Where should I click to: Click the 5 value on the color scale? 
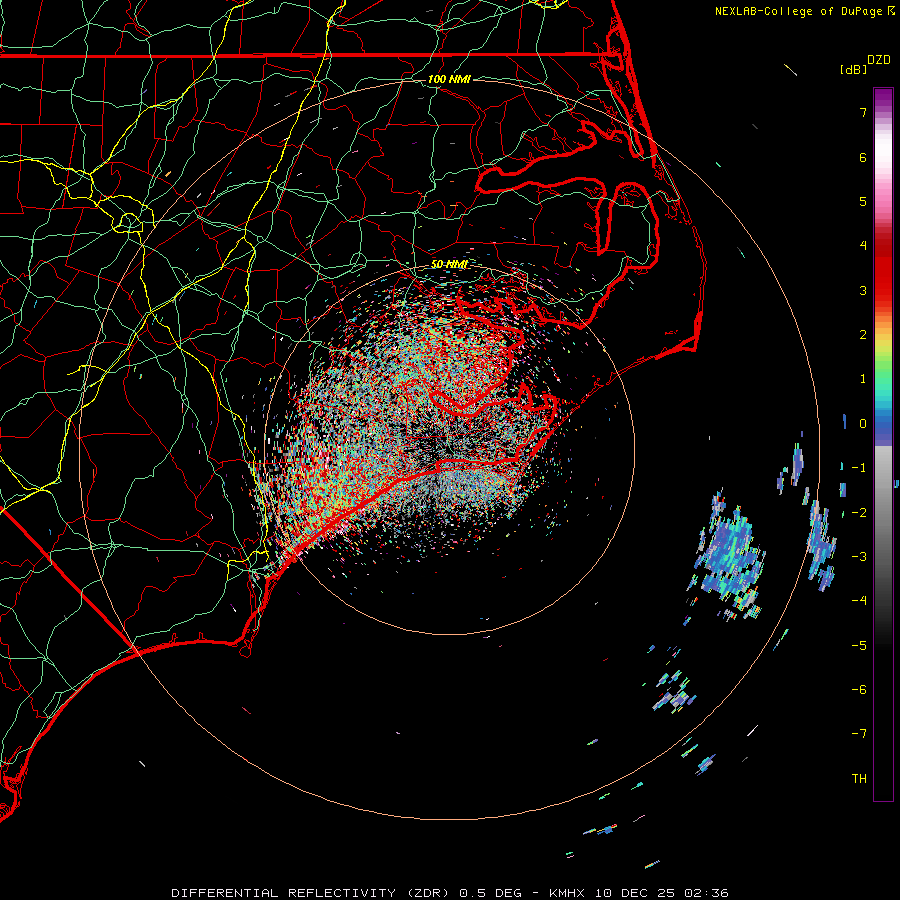click(x=863, y=201)
